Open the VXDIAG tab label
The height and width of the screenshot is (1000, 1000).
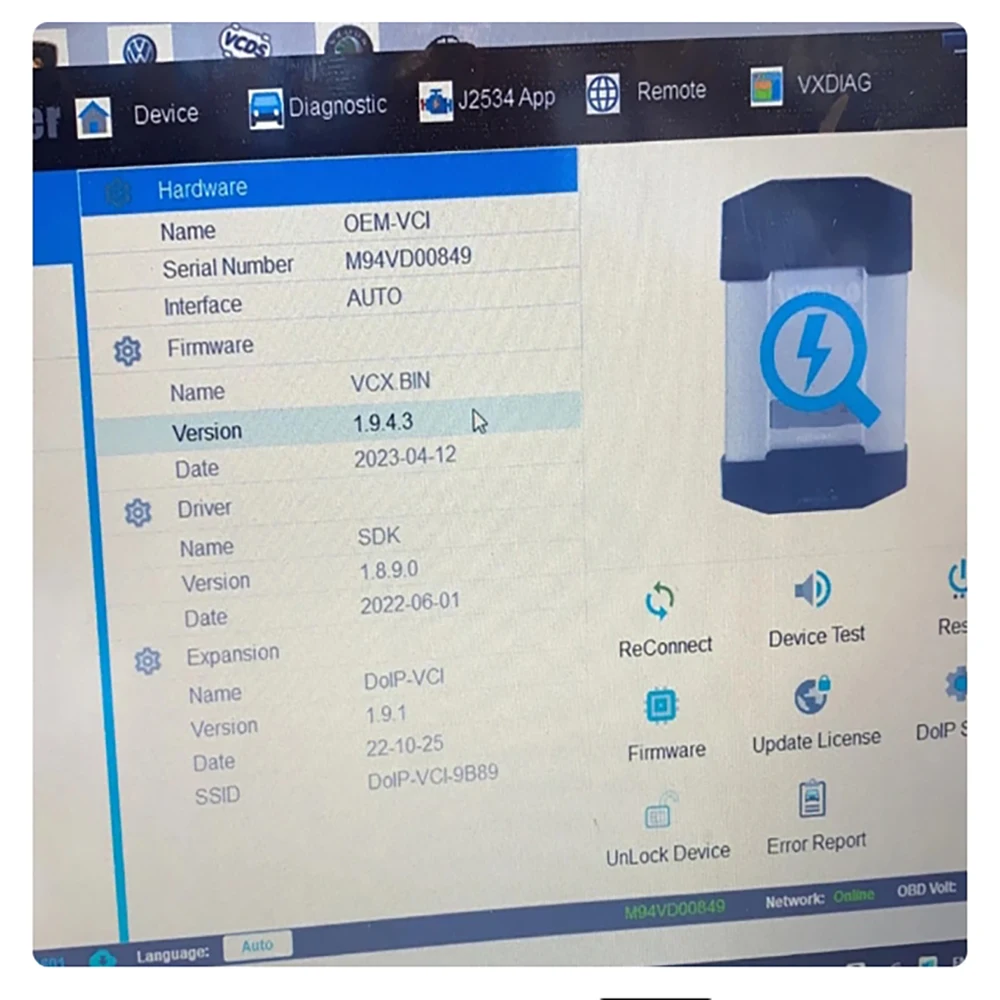[834, 84]
